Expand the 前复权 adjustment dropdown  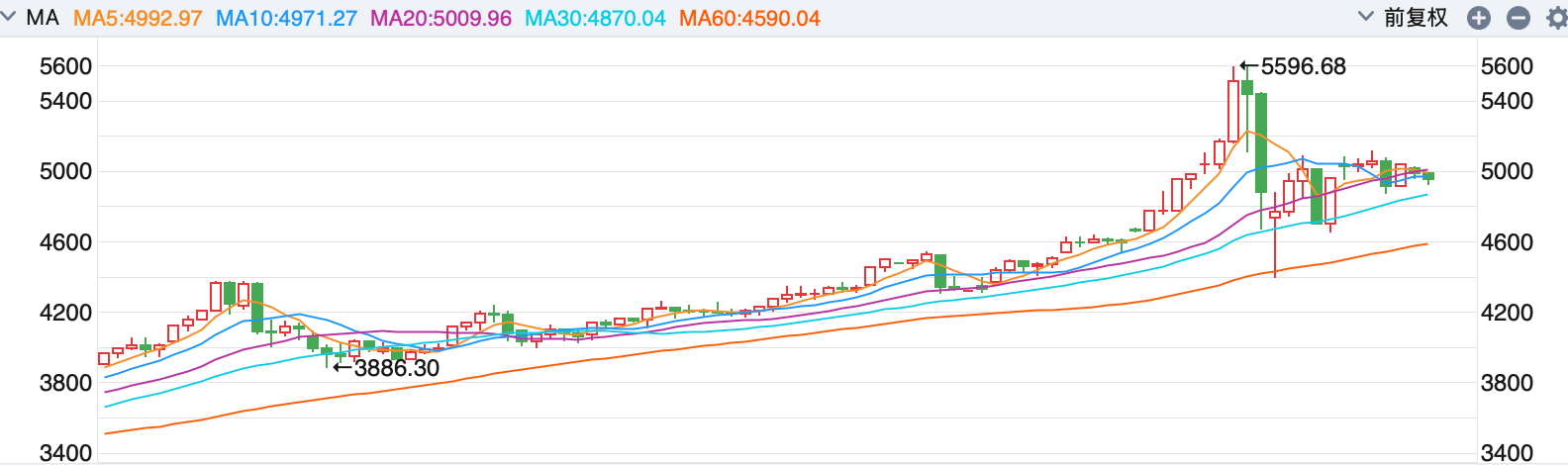[x=1416, y=18]
